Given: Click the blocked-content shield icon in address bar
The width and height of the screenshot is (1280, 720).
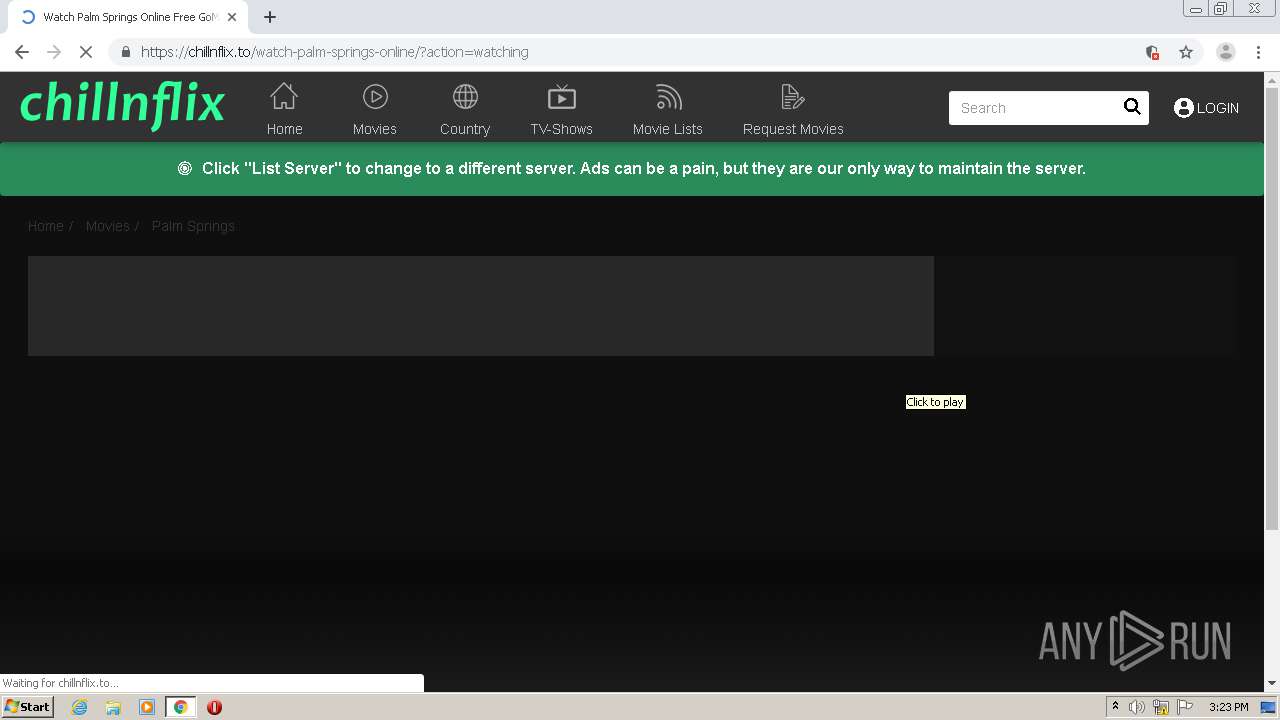Looking at the screenshot, I should pyautogui.click(x=1152, y=52).
